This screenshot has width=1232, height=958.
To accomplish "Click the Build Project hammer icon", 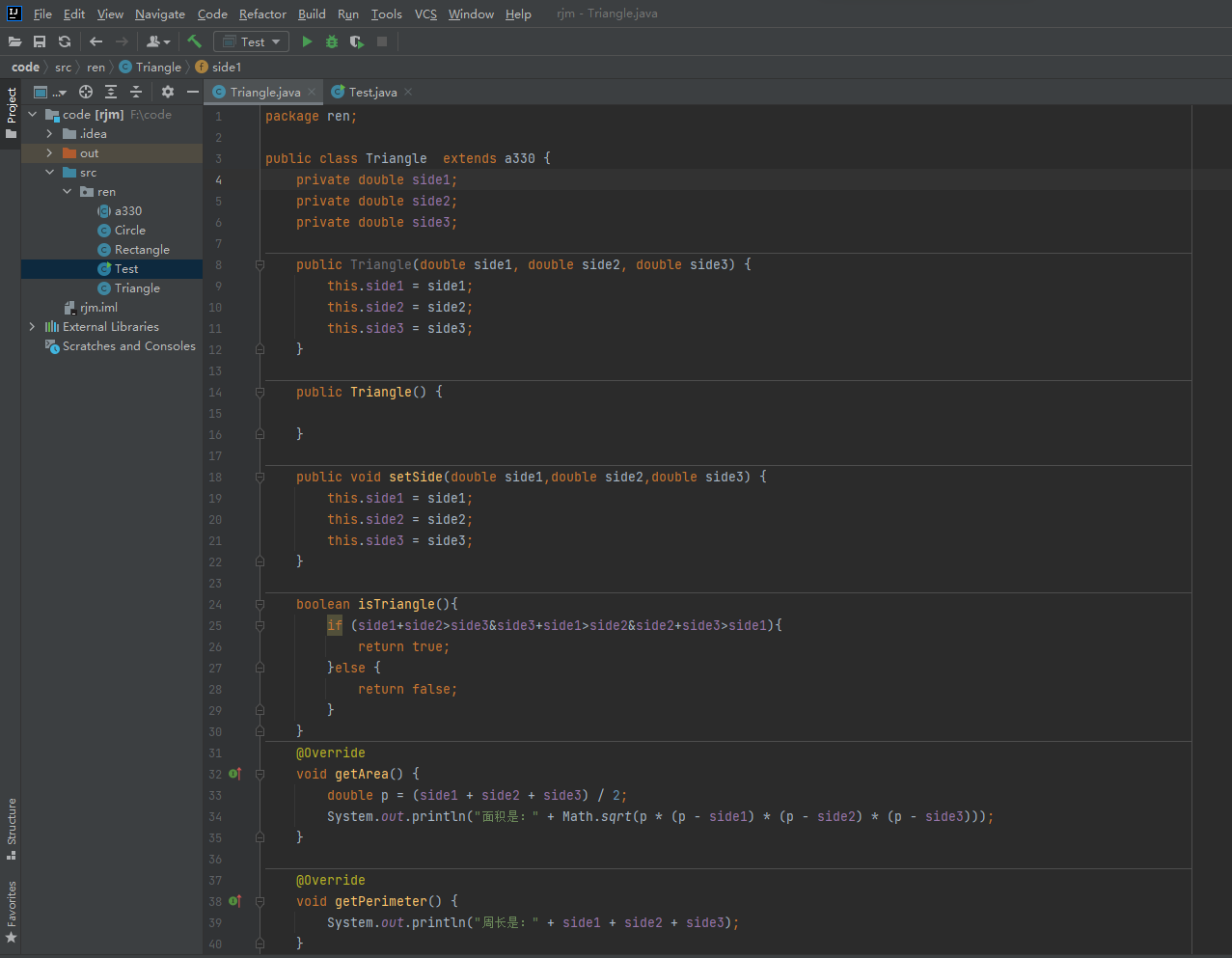I will tap(194, 41).
